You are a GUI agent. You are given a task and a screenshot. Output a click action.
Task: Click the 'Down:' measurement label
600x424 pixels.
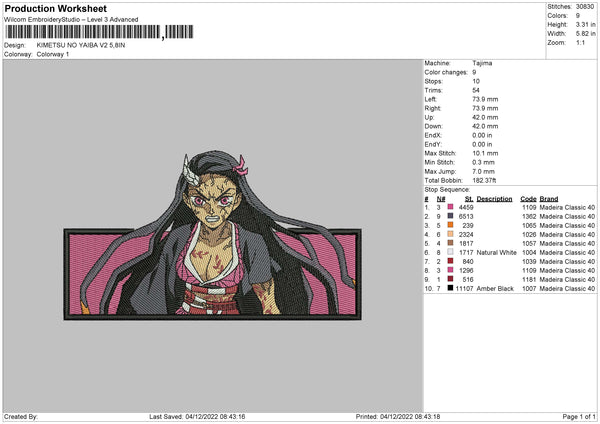pyautogui.click(x=433, y=126)
